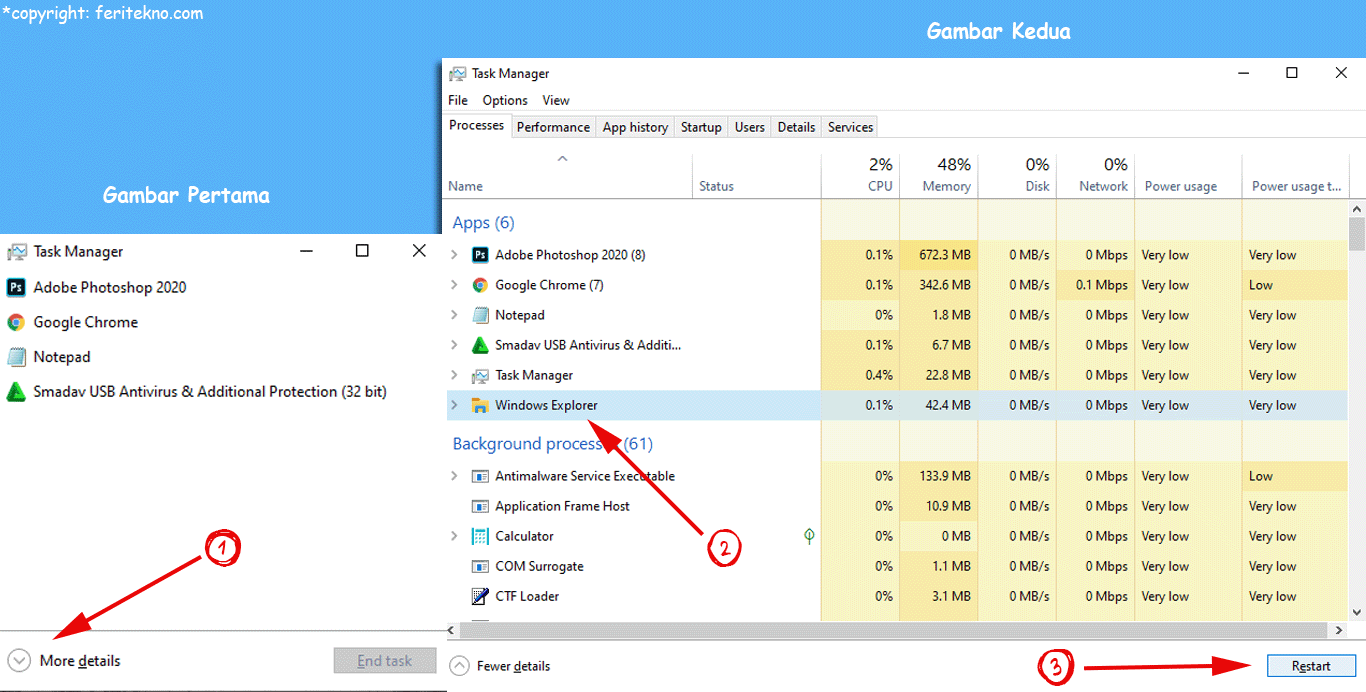
Task: Expand the Windows Explorer process row
Action: [x=454, y=405]
